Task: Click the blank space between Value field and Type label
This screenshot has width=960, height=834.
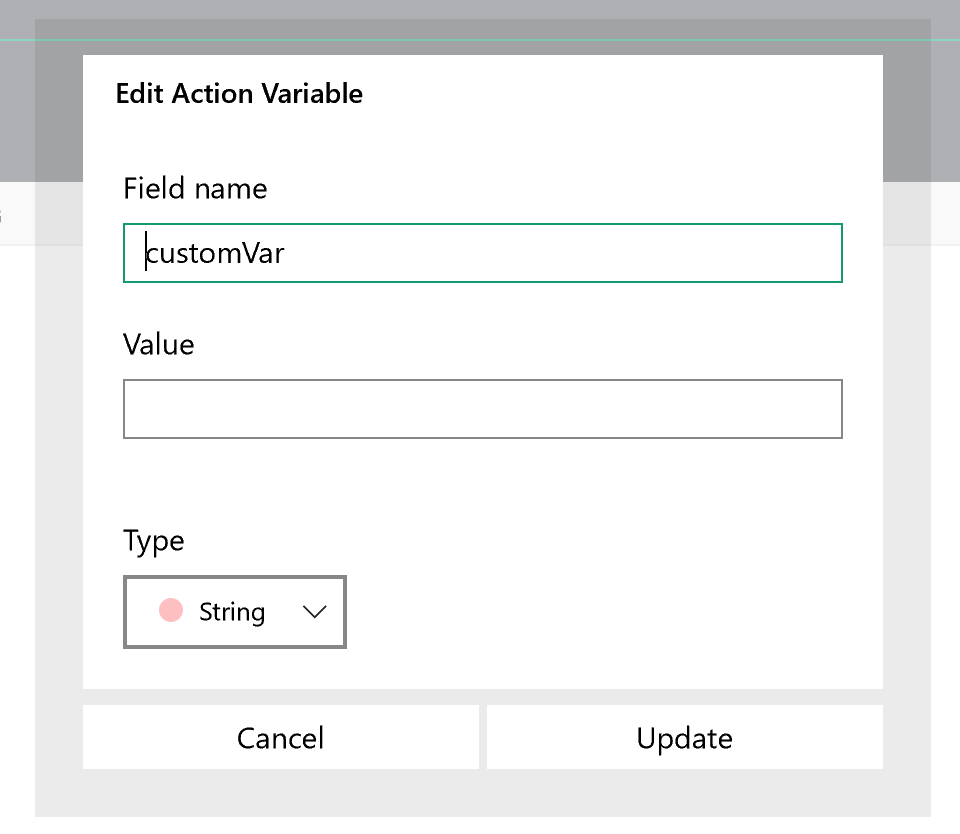Action: point(482,483)
